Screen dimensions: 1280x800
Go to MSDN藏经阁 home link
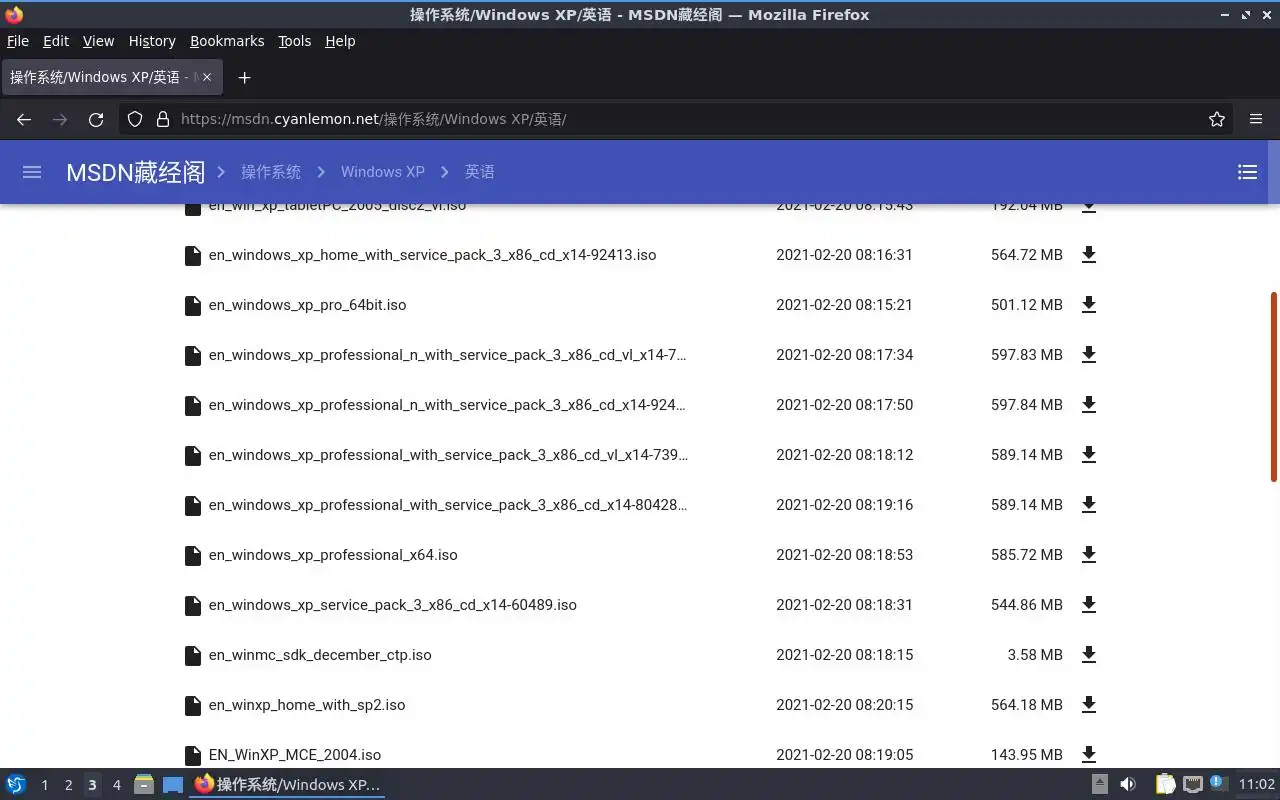[135, 172]
